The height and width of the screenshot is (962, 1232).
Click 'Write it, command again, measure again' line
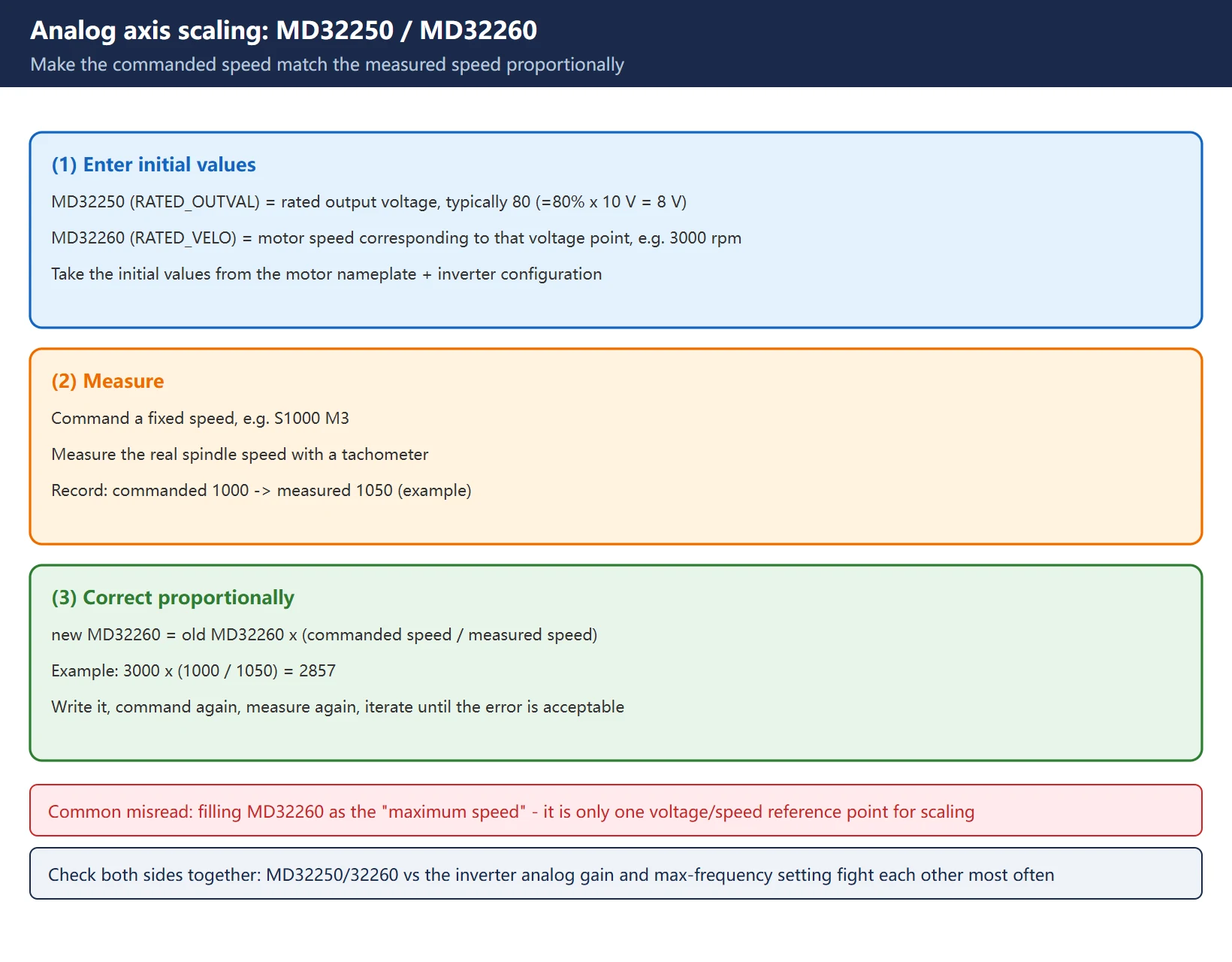click(337, 706)
